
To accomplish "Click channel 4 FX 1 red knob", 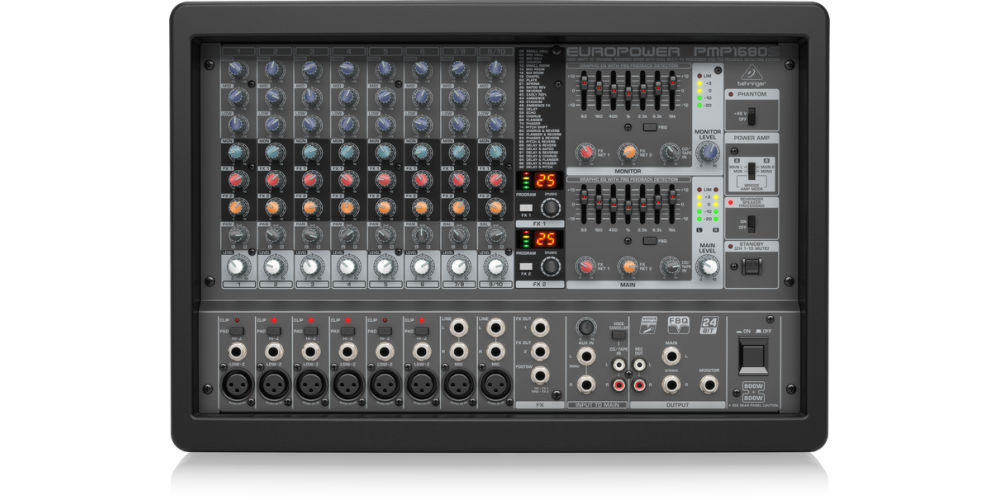I will pyautogui.click(x=348, y=179).
